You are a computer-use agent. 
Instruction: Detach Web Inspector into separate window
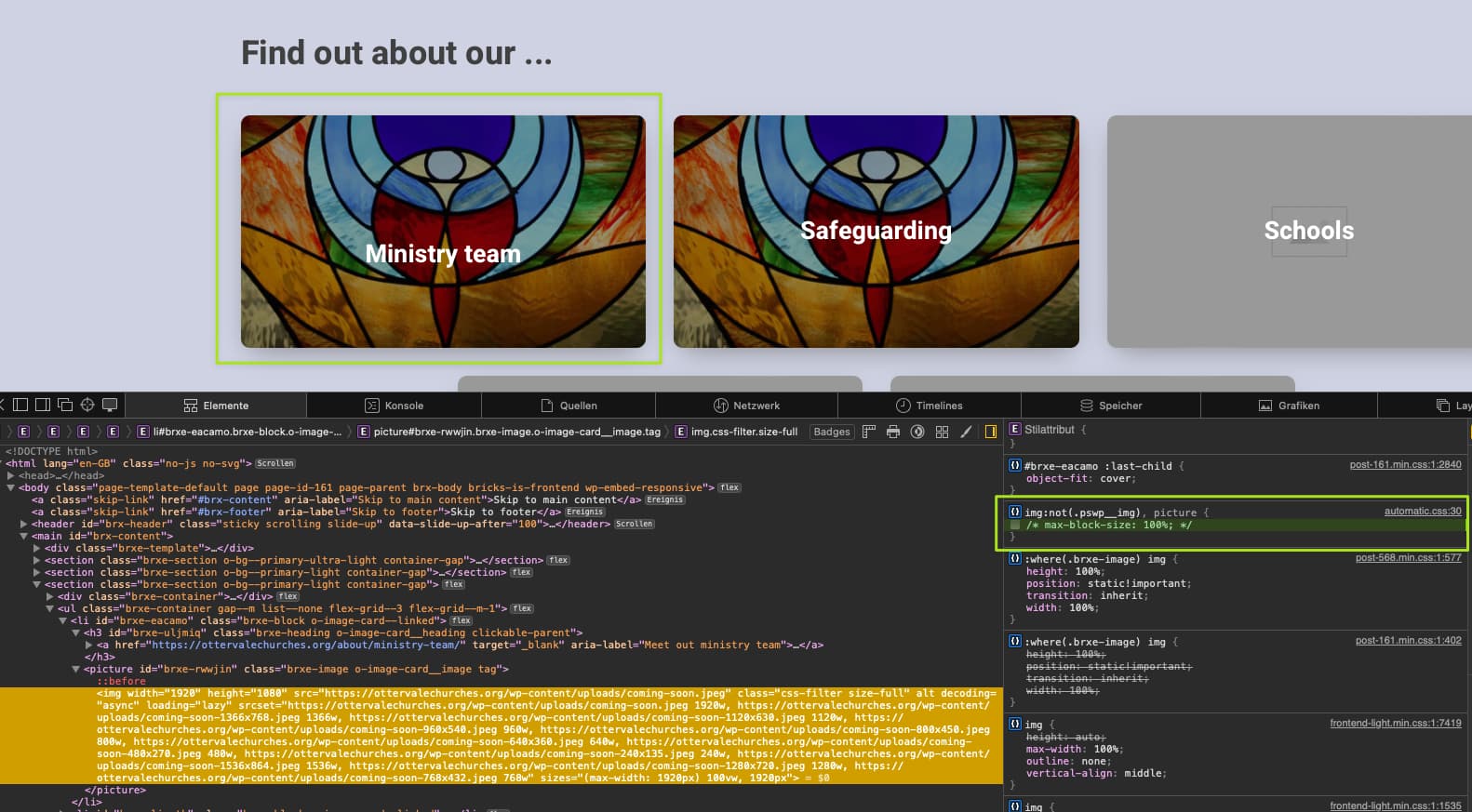pos(65,405)
